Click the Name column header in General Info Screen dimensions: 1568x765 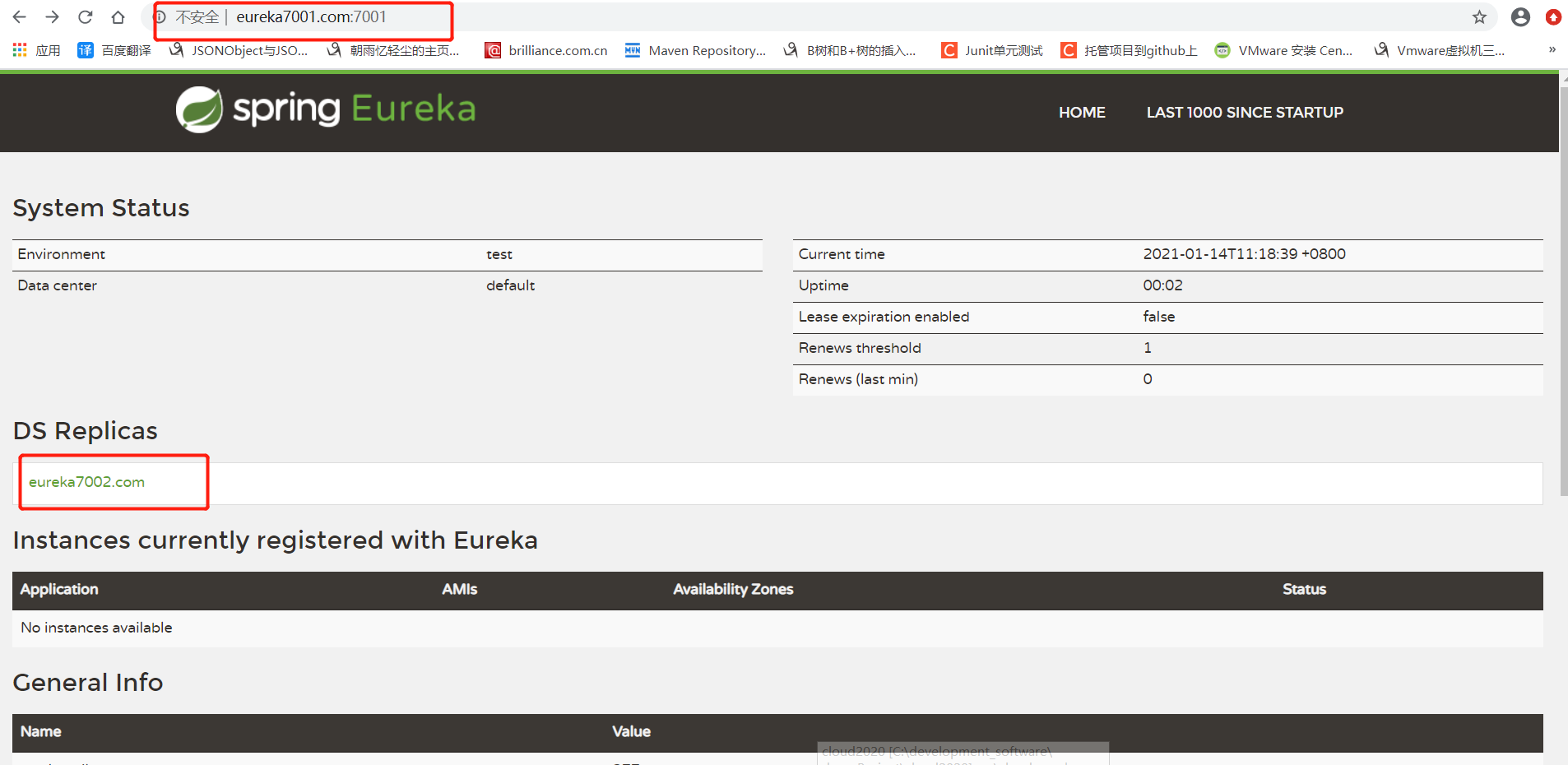point(41,731)
